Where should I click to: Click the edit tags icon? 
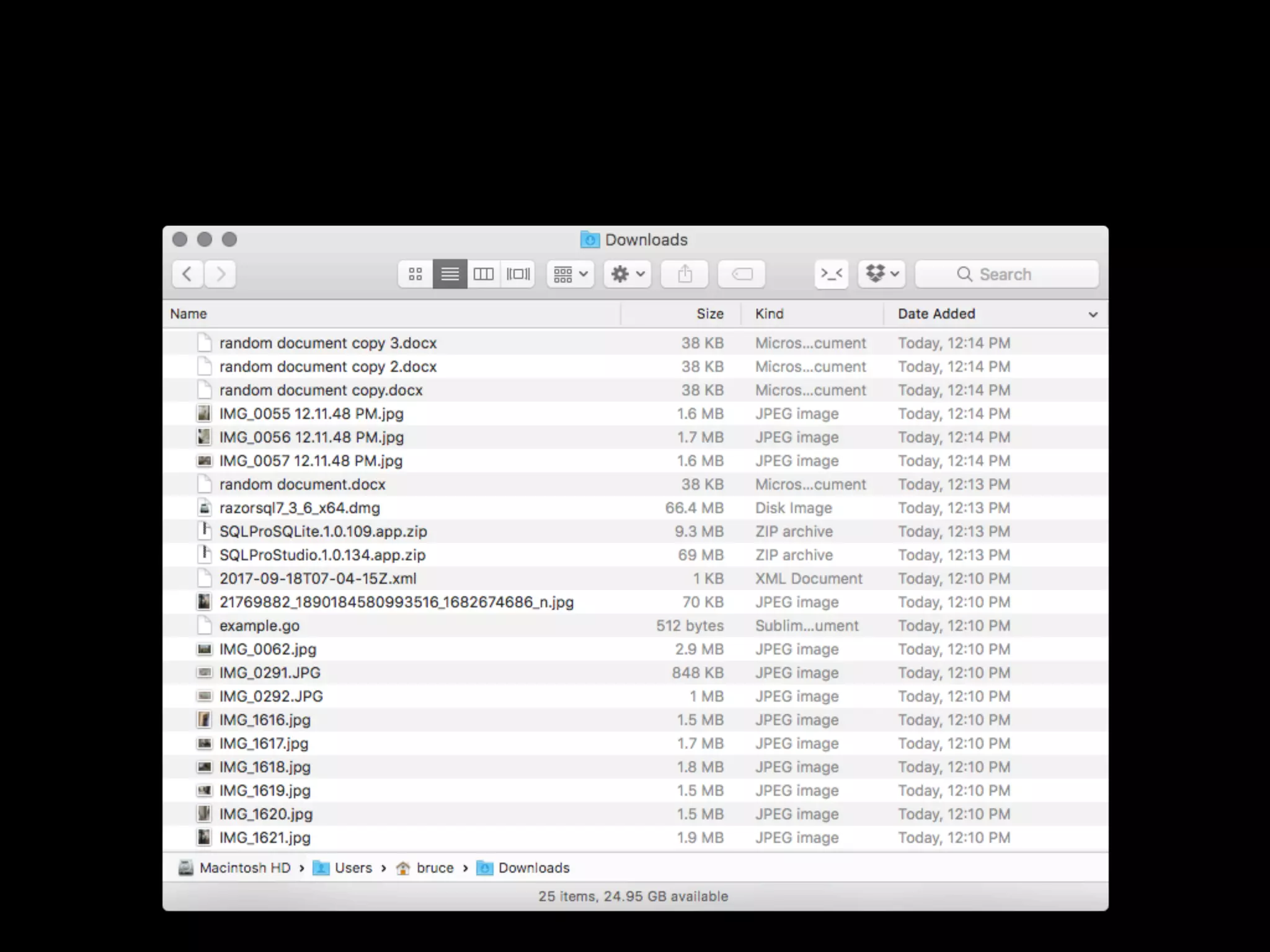tap(742, 274)
